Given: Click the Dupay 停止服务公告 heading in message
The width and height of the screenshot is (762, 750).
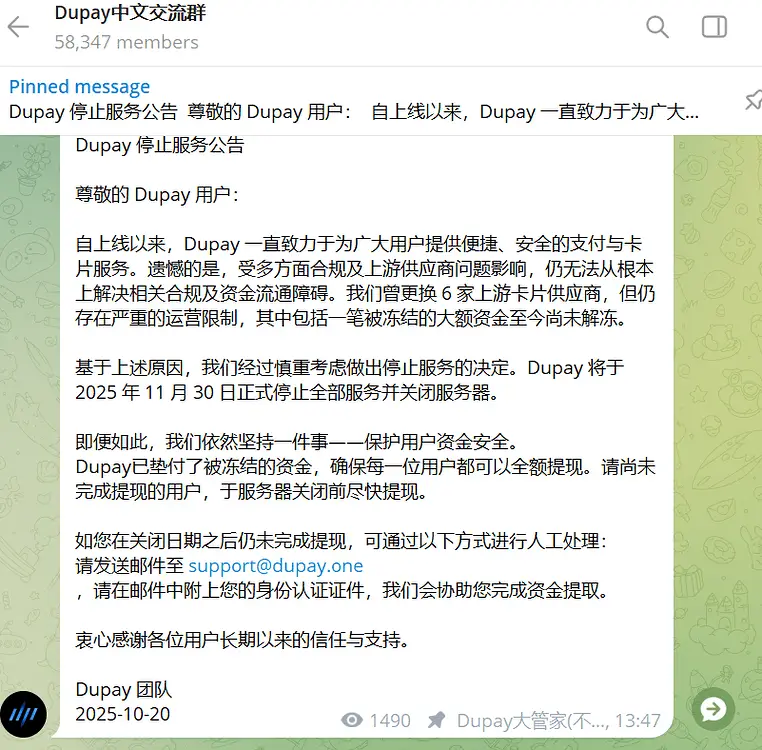Looking at the screenshot, I should point(160,145).
